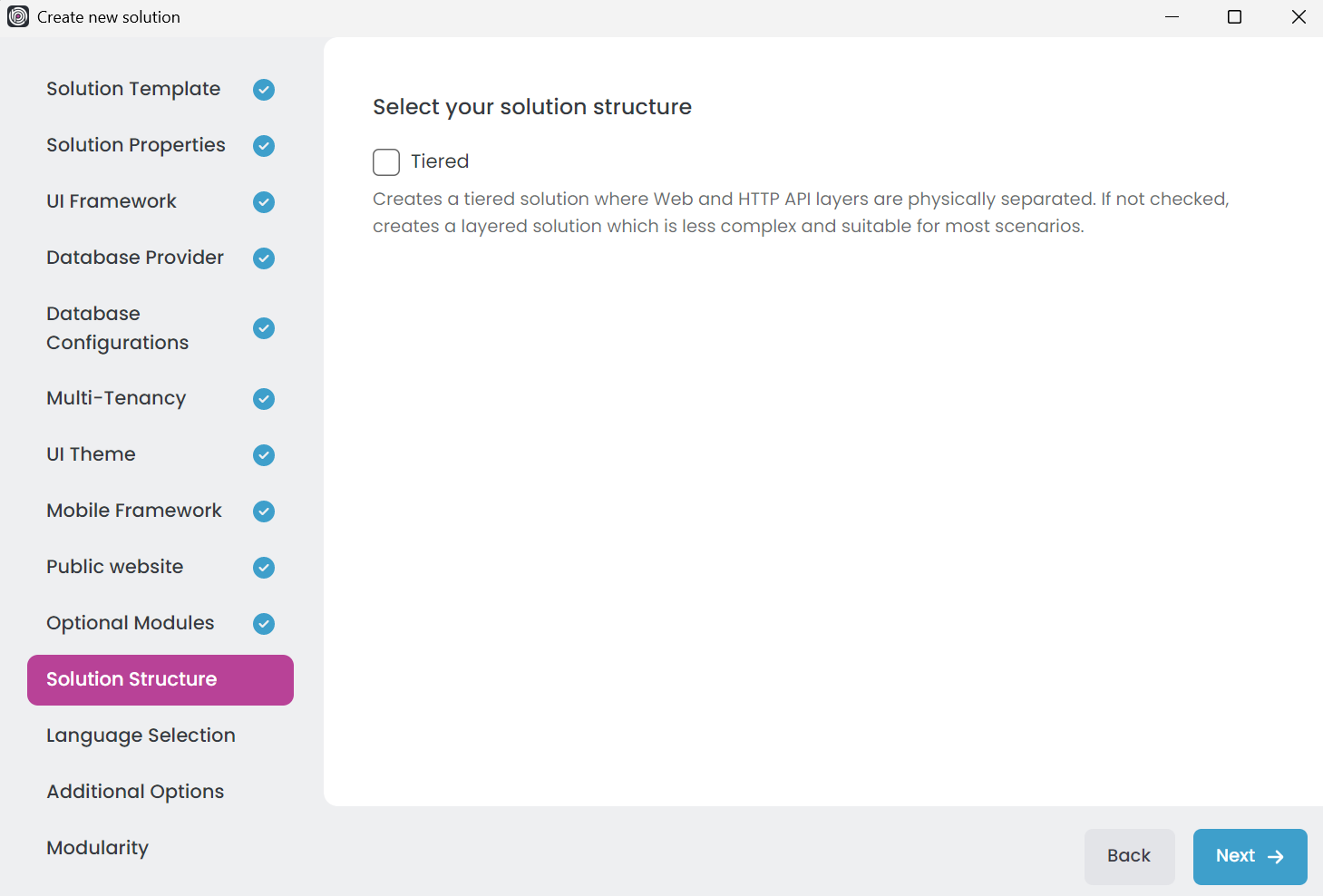The image size is (1323, 896).
Task: Click the Multi-Tenancy checkmark icon
Action: [x=264, y=399]
